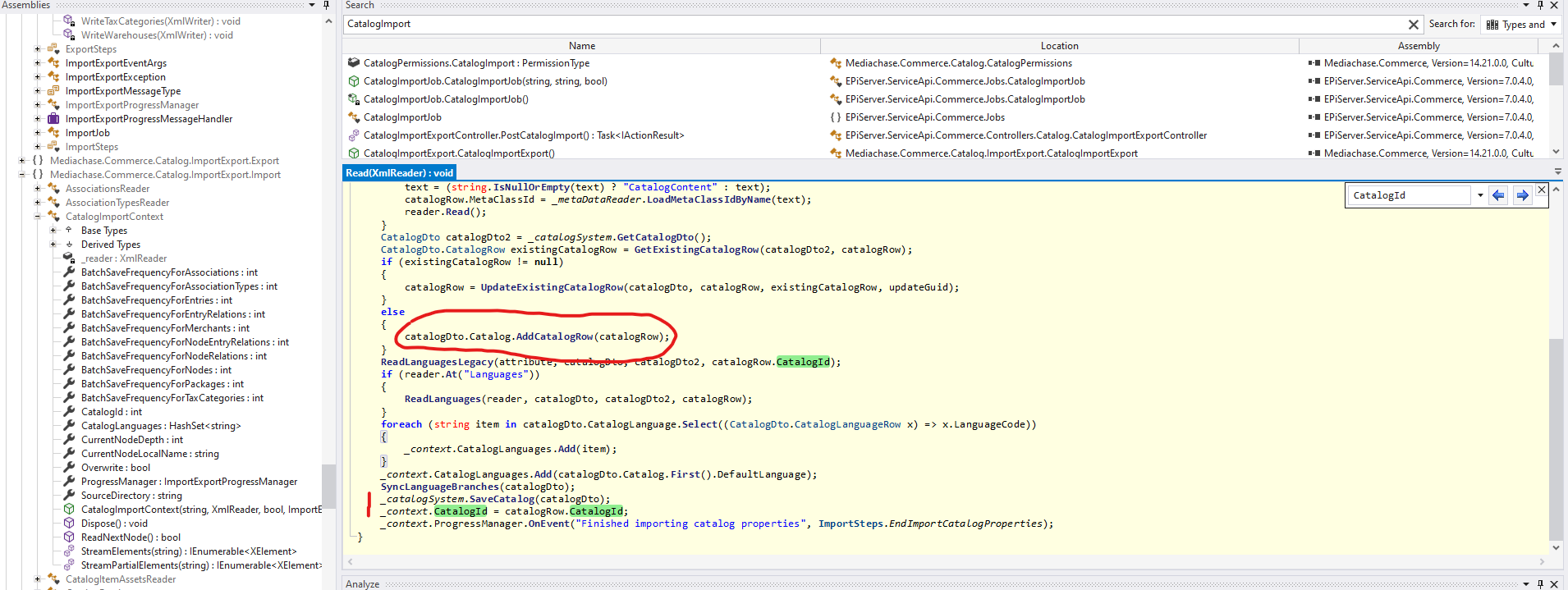Expand the ImportExportEventArgs tree node
This screenshot has height=590, width=1568.
pyautogui.click(x=38, y=63)
